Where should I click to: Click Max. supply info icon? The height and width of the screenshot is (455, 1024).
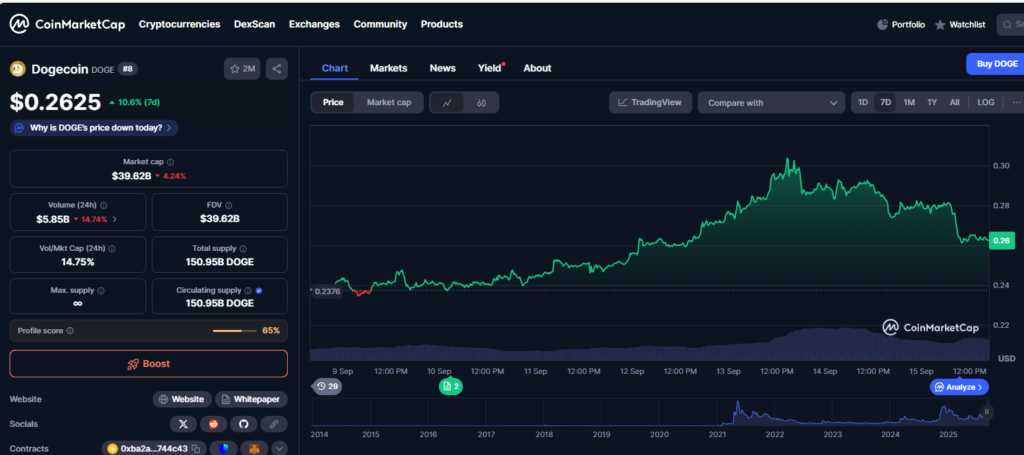coord(101,290)
